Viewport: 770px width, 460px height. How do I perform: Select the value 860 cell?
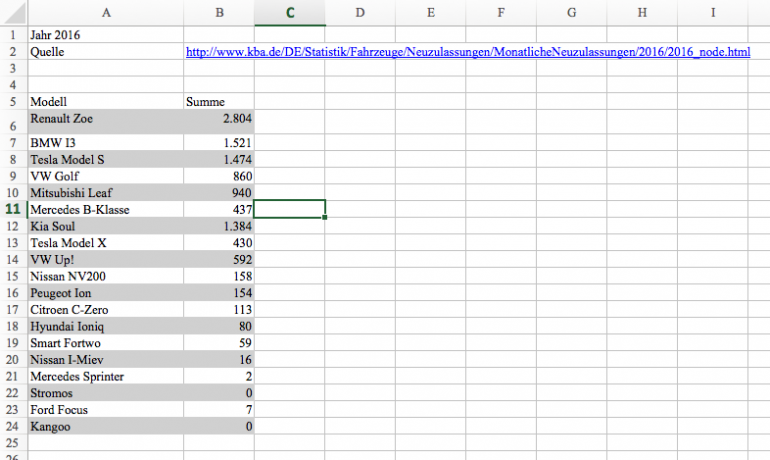(219, 176)
